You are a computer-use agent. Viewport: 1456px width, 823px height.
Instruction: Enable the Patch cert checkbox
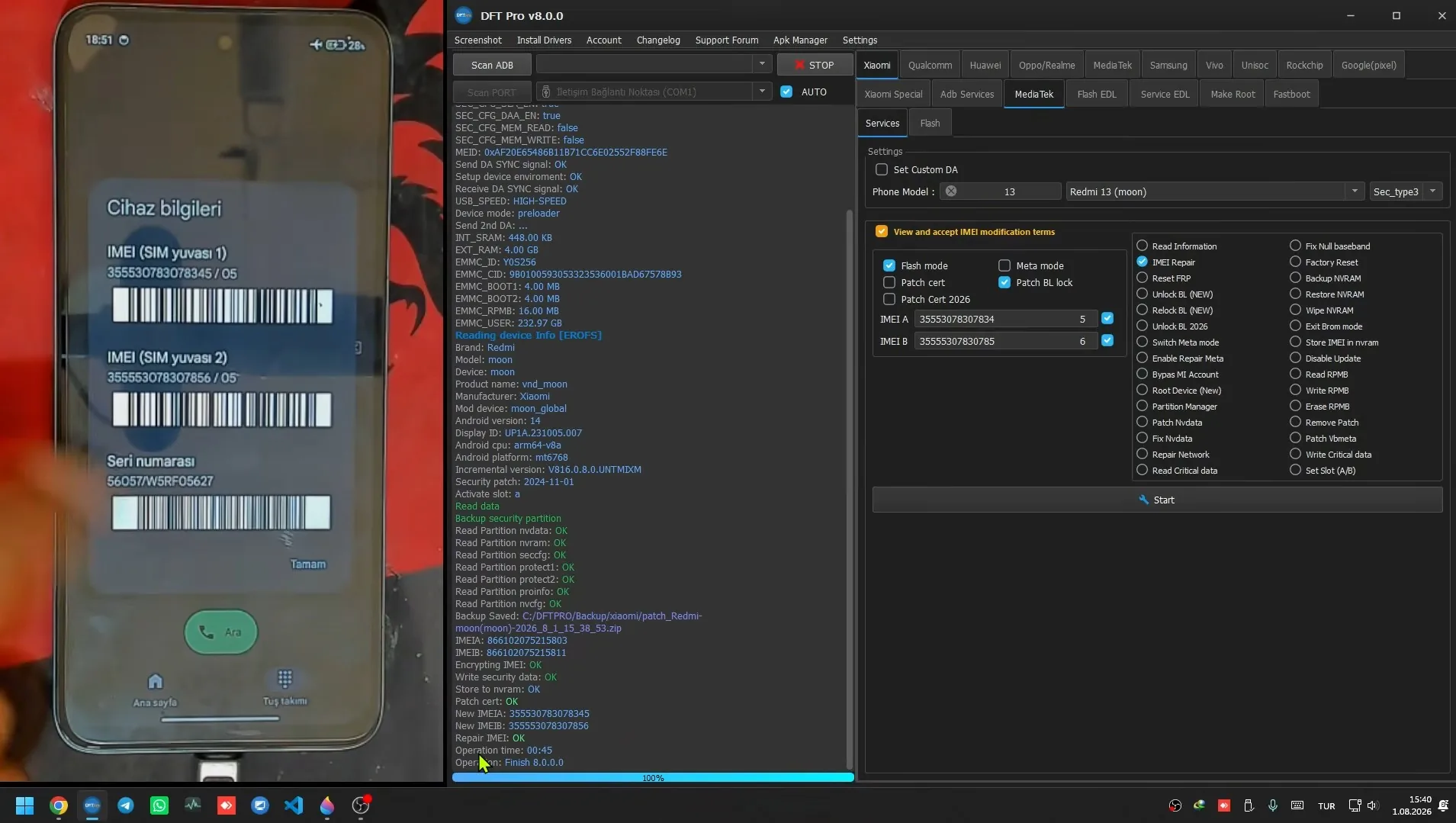pos(889,282)
